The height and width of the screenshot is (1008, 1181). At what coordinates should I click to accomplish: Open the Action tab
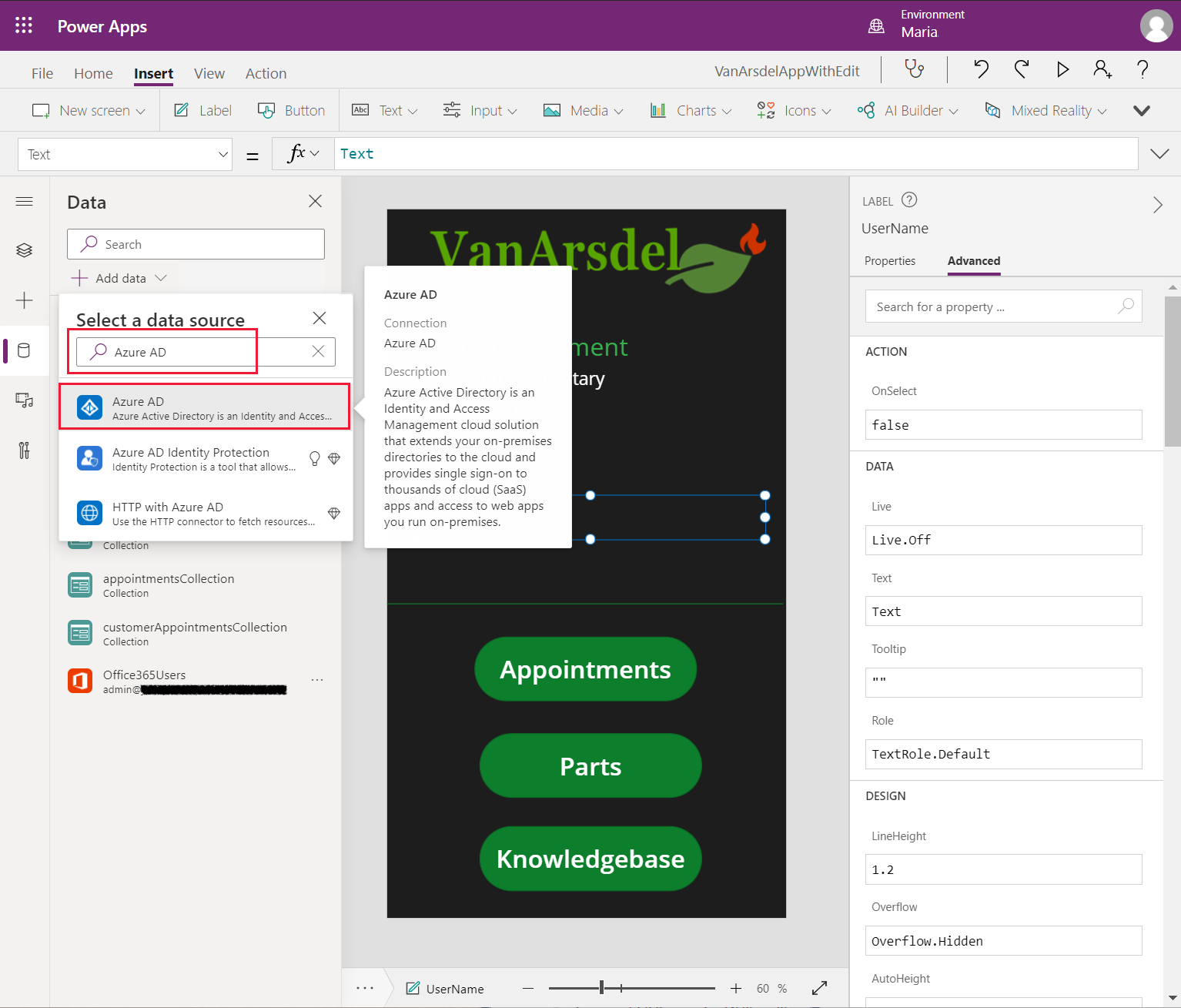pyautogui.click(x=266, y=73)
